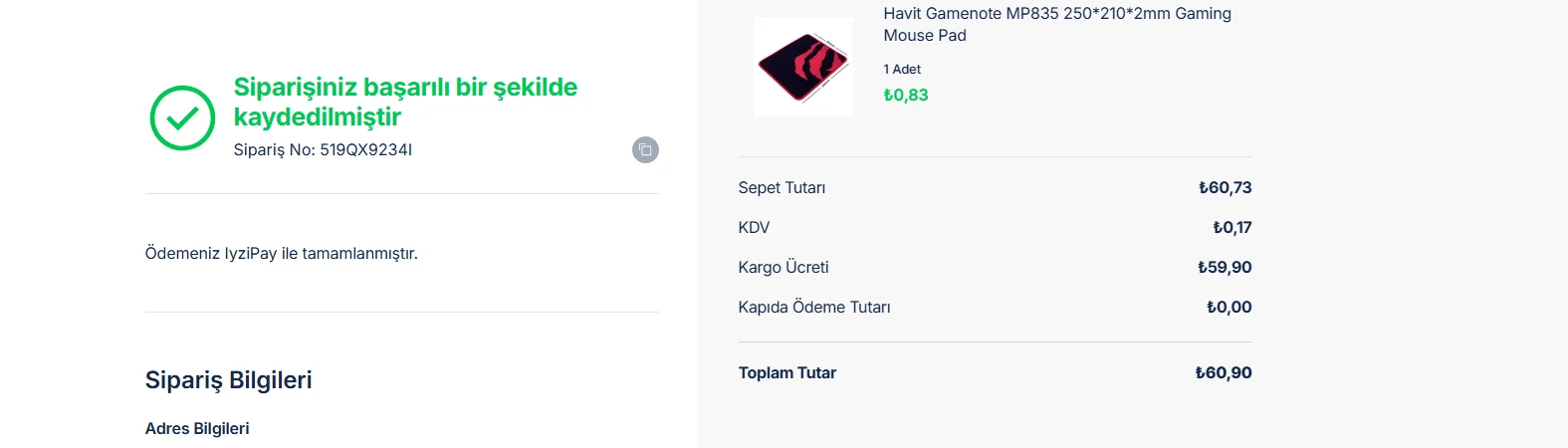1568x448 pixels.
Task: Click the 'Sipariş Bilgileri' section heading
Action: point(229,380)
